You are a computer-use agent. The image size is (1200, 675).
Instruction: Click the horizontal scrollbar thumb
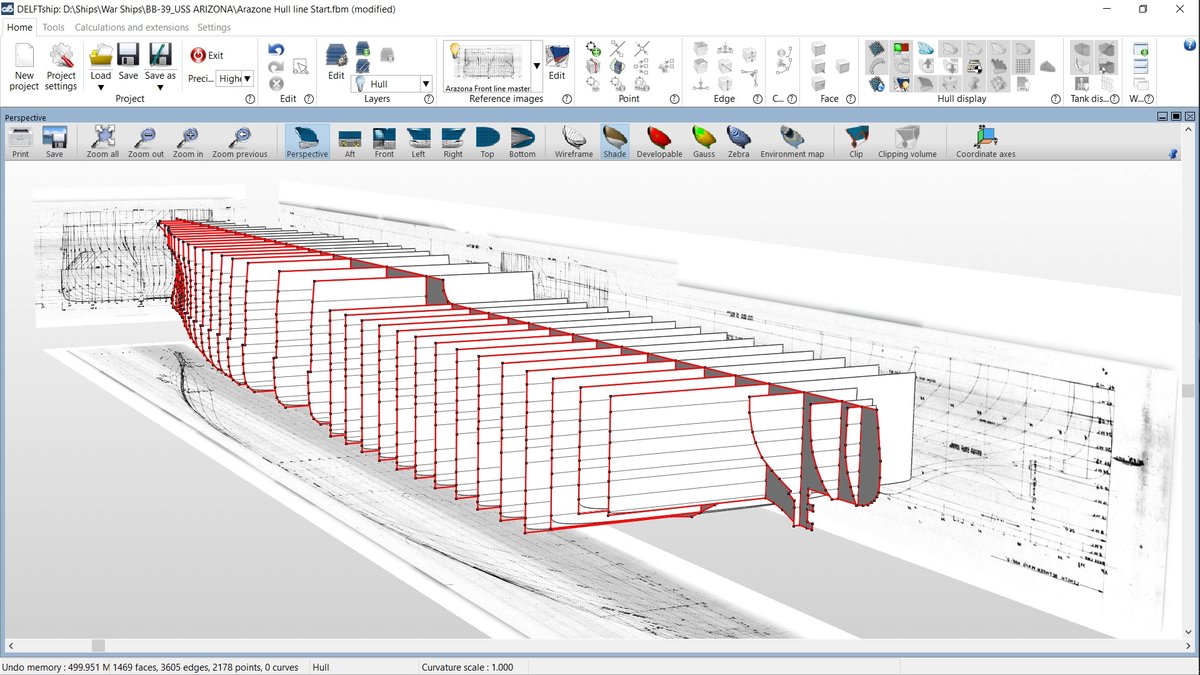click(x=98, y=646)
